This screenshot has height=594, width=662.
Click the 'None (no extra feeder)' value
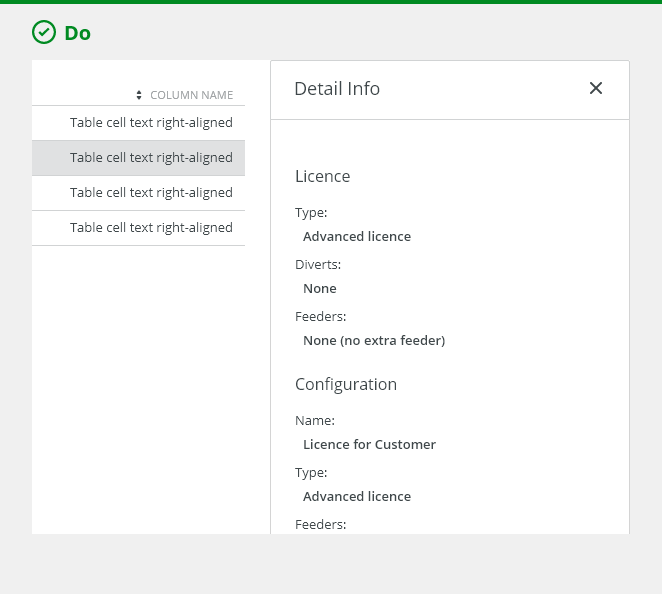[374, 341]
